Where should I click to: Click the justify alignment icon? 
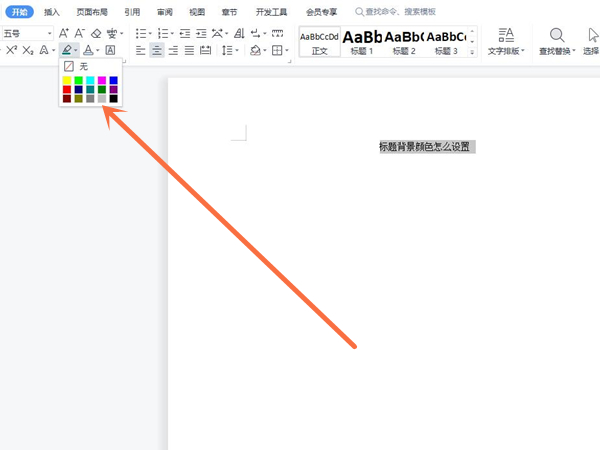189,50
